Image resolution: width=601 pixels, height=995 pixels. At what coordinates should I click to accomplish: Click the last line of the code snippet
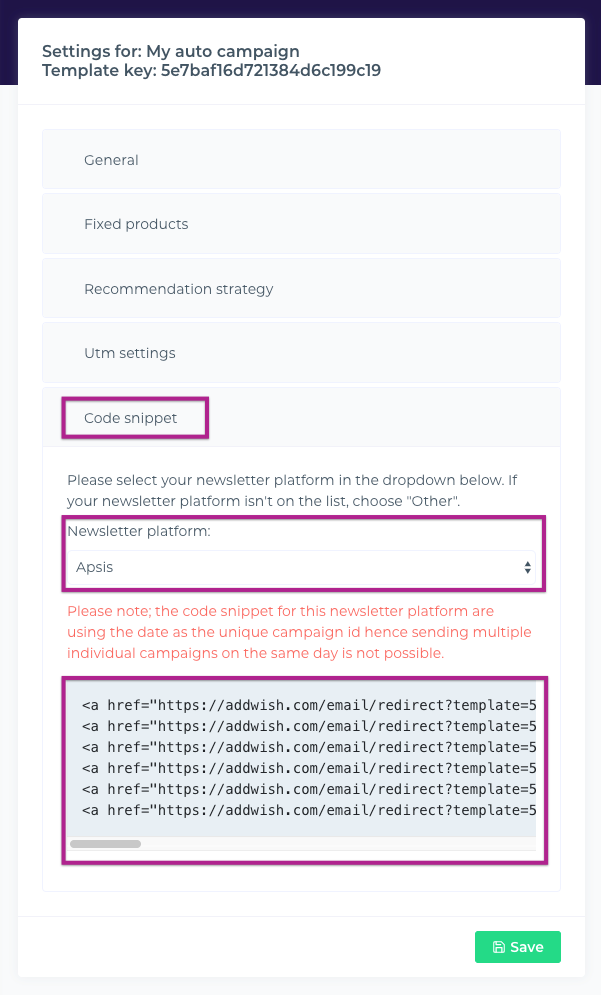[x=308, y=811]
